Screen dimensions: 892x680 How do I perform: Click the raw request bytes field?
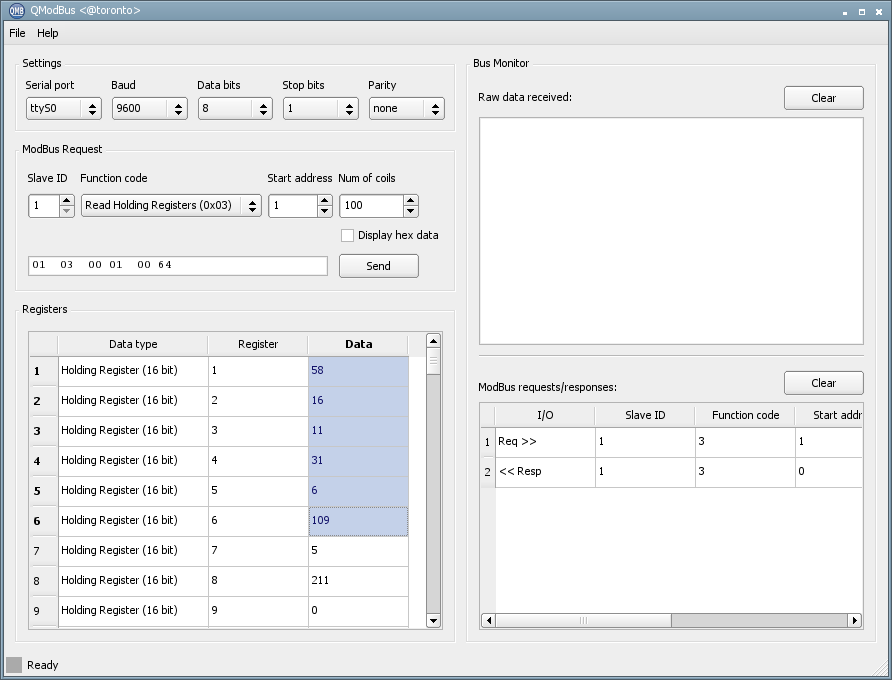click(x=178, y=266)
